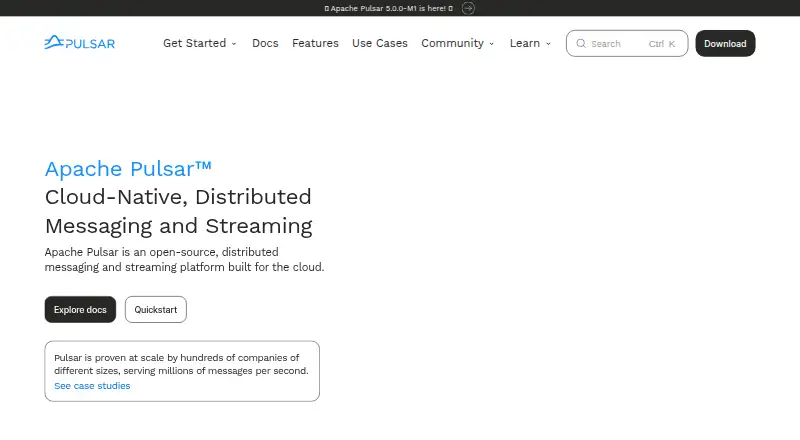Click the Download button
The image size is (800, 440).
(725, 43)
